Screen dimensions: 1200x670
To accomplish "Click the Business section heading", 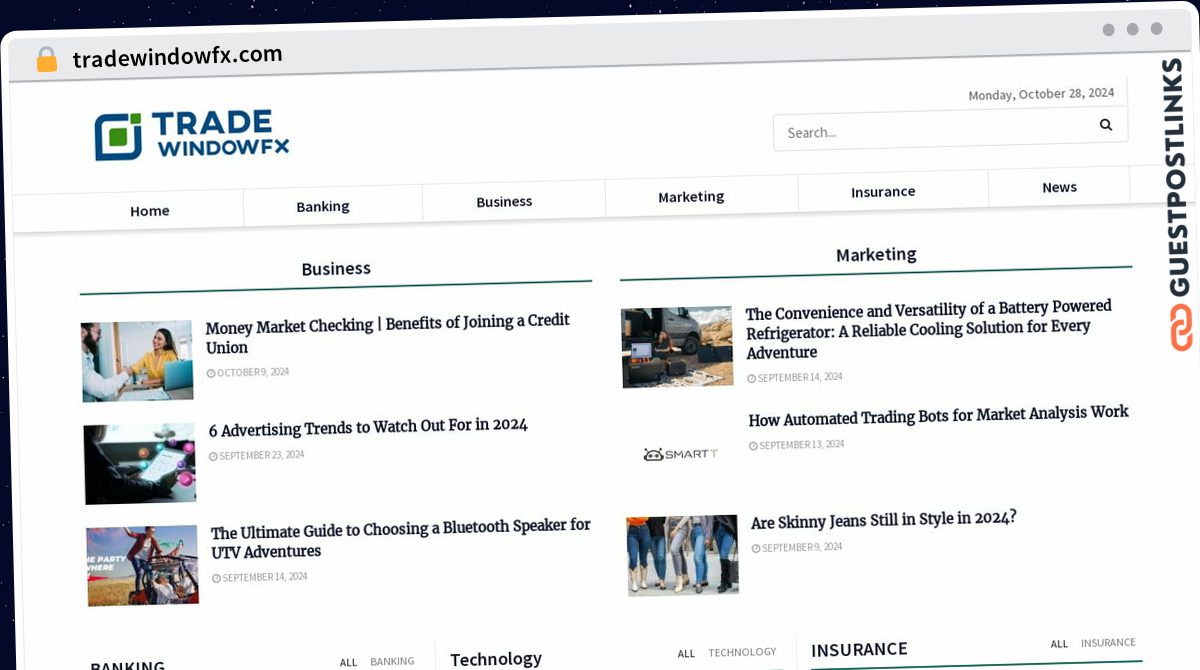I will coord(336,269).
